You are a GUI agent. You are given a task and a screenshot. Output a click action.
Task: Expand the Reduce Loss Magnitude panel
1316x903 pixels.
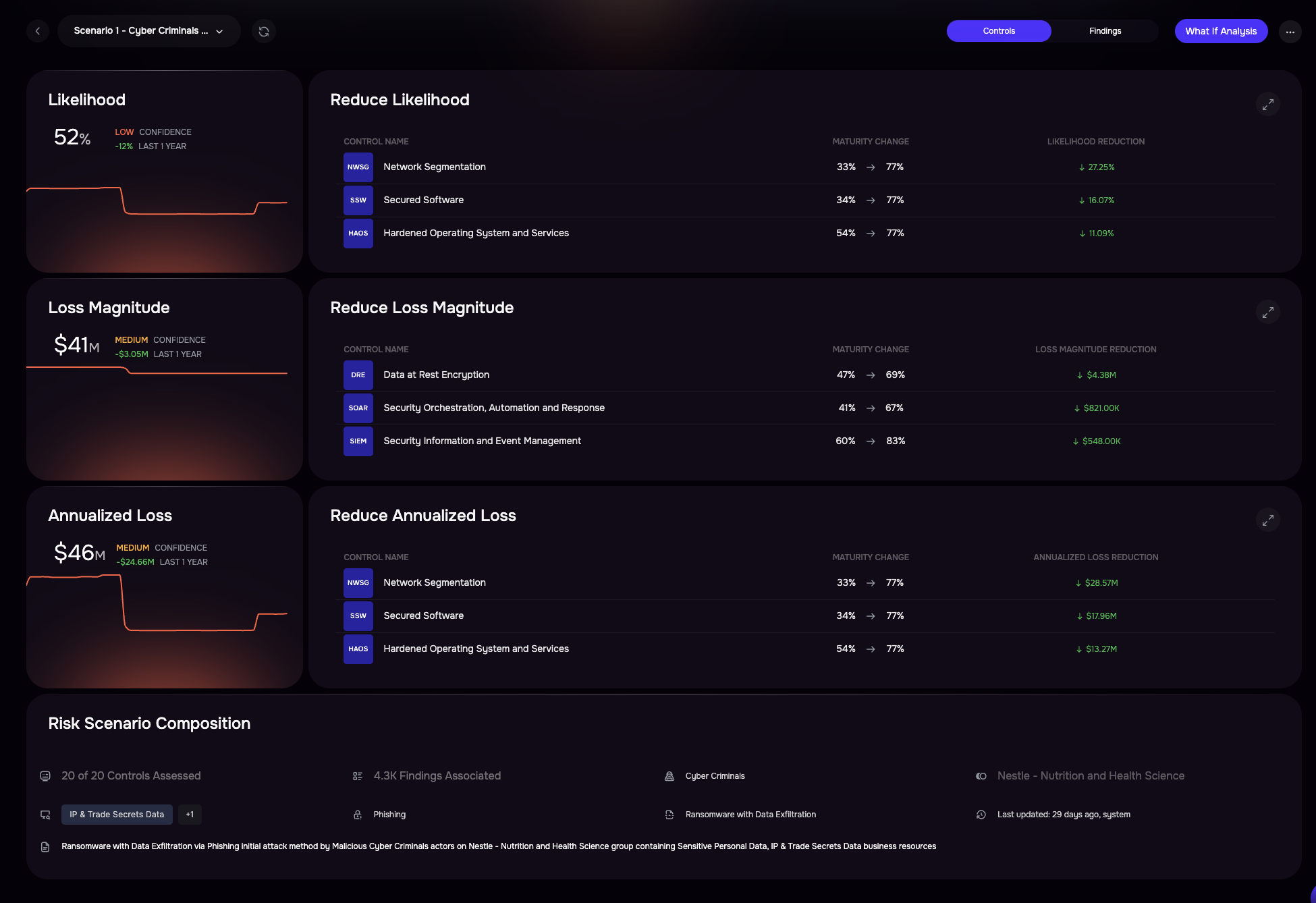pos(1268,312)
